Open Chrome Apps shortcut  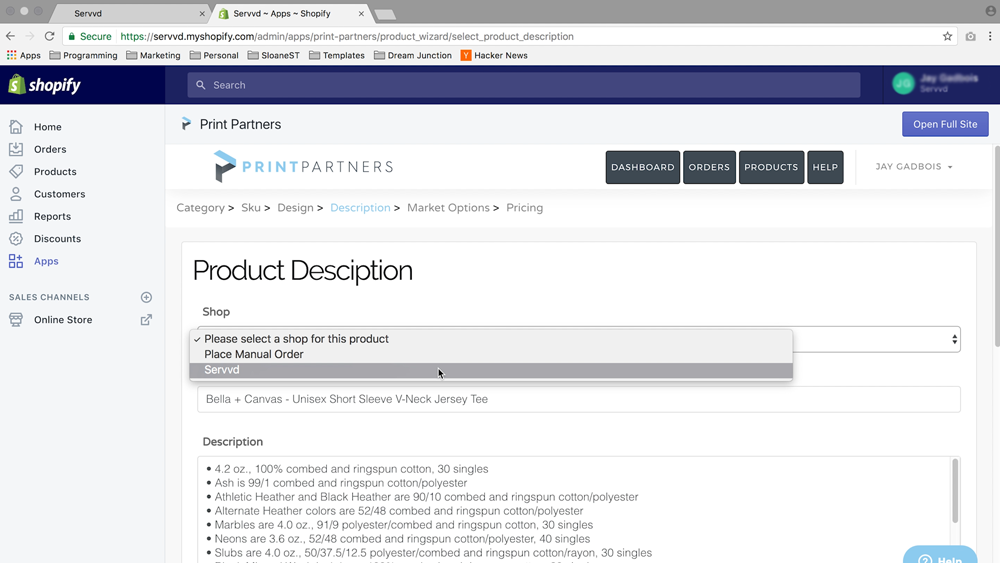tap(24, 55)
